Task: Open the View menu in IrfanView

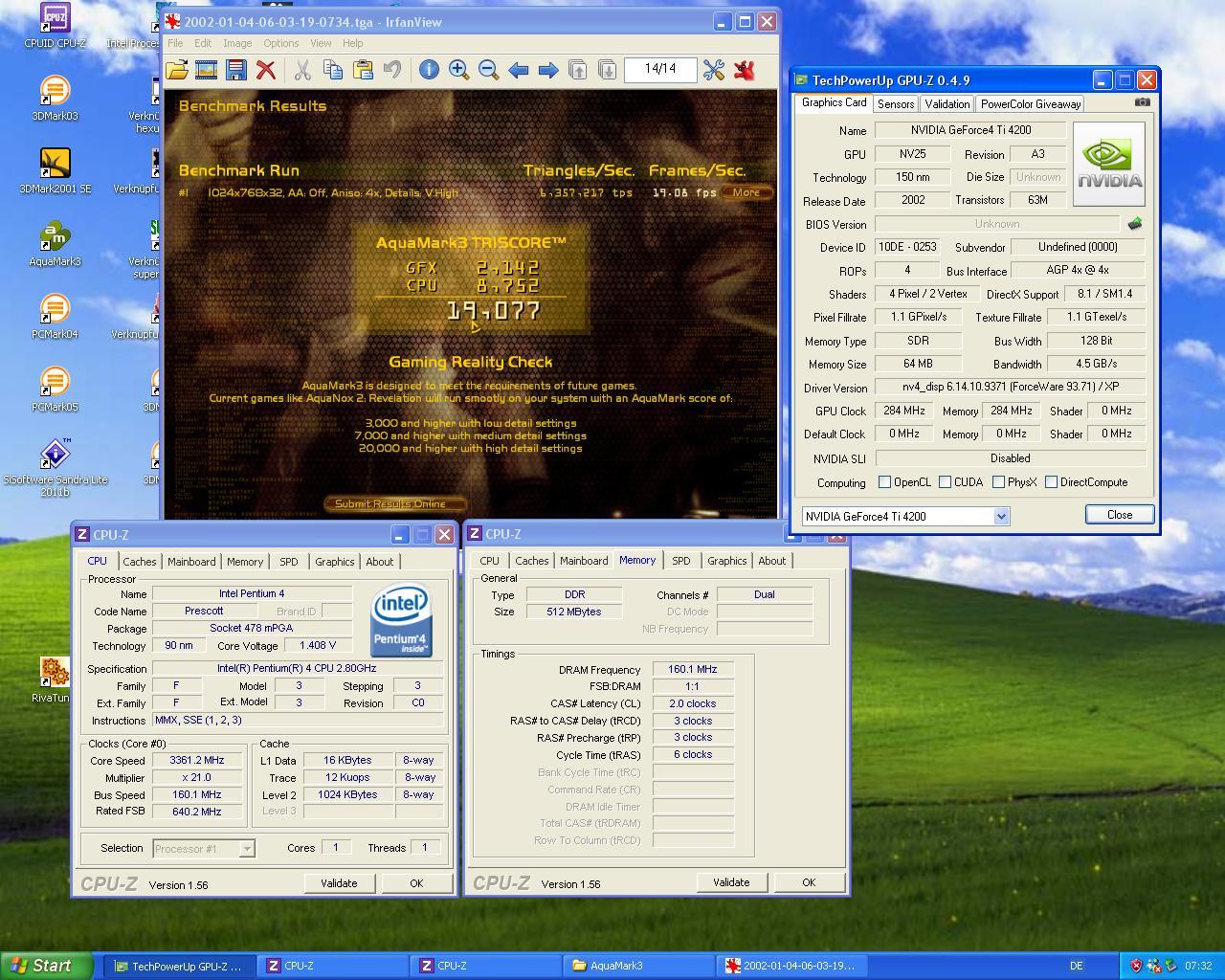Action: (321, 43)
